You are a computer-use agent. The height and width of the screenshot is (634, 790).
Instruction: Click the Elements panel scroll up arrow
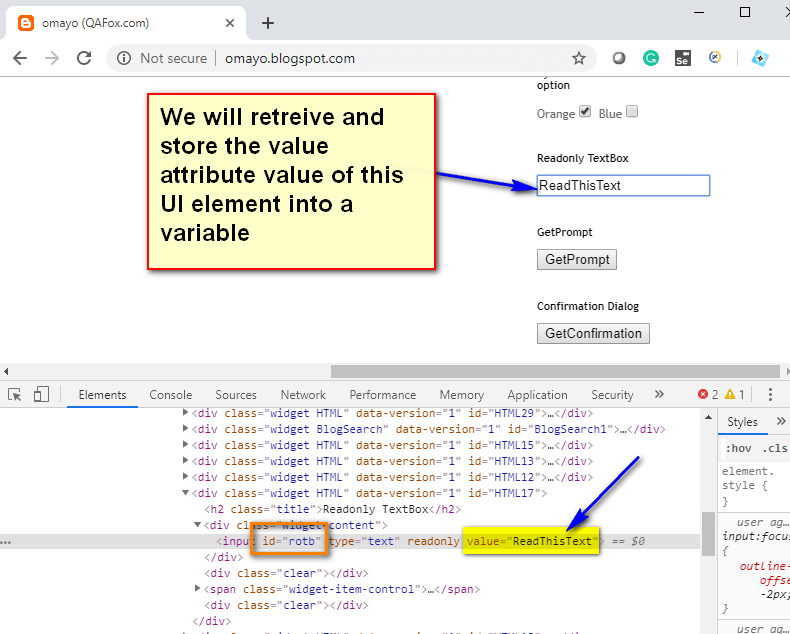(x=708, y=417)
